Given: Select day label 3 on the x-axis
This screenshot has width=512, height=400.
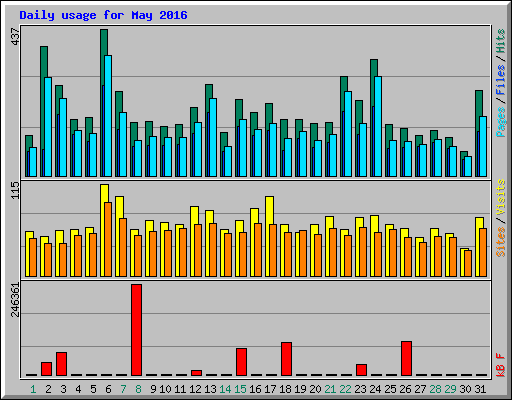Looking at the screenshot, I should tap(63, 389).
